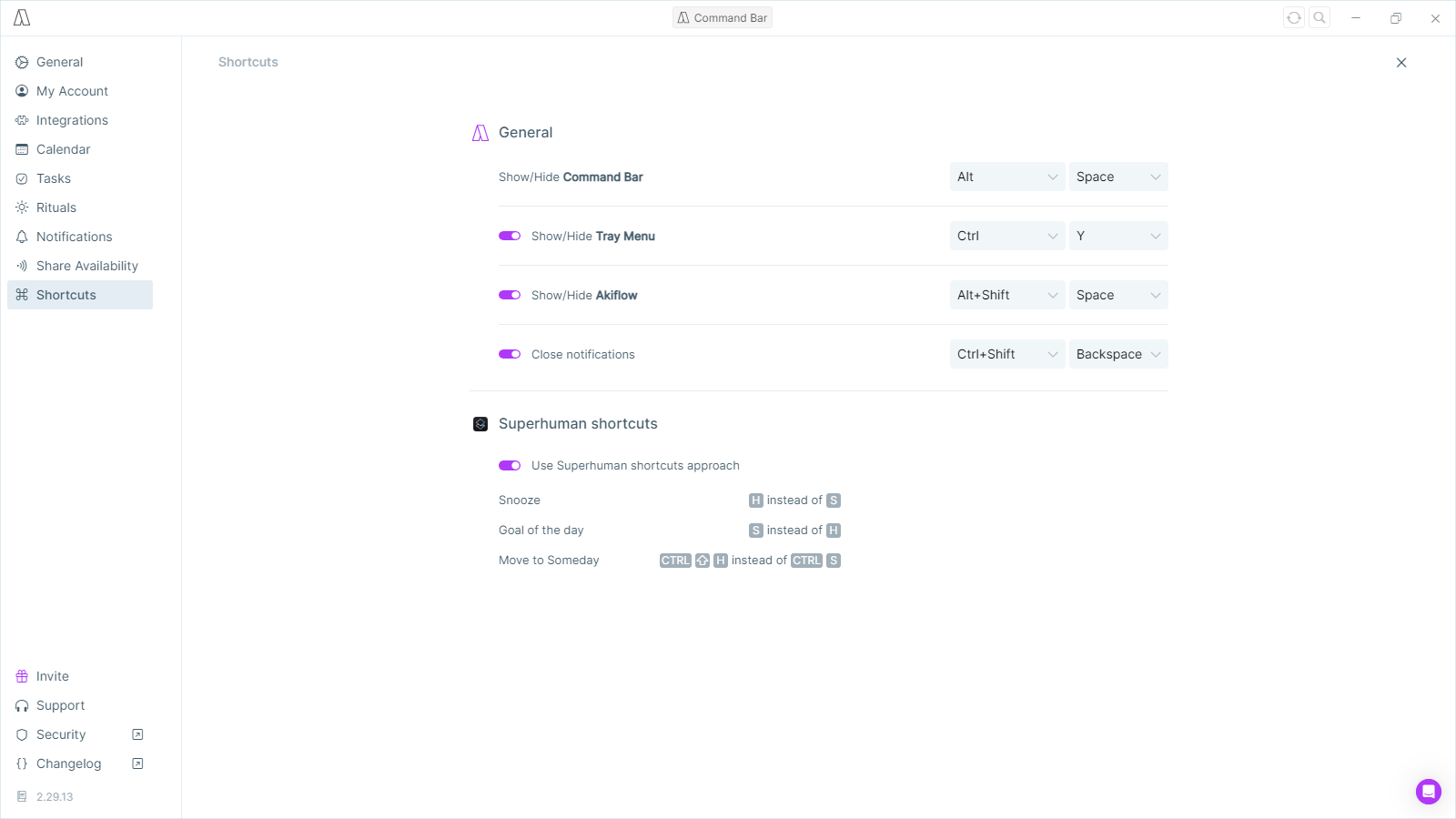The height and width of the screenshot is (819, 1456).
Task: Open the Support link in sidebar
Action: click(80, 705)
